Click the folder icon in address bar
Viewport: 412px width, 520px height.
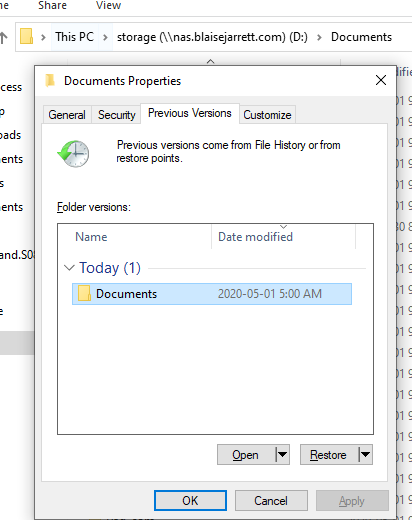coord(26,36)
